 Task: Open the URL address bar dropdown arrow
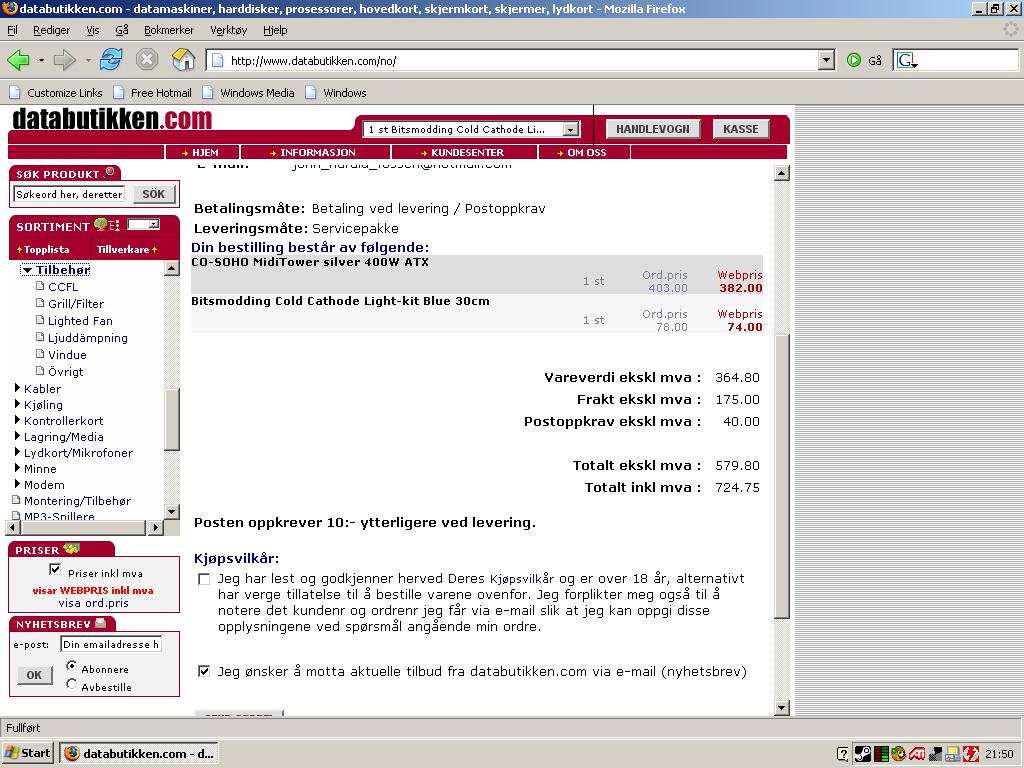[826, 60]
